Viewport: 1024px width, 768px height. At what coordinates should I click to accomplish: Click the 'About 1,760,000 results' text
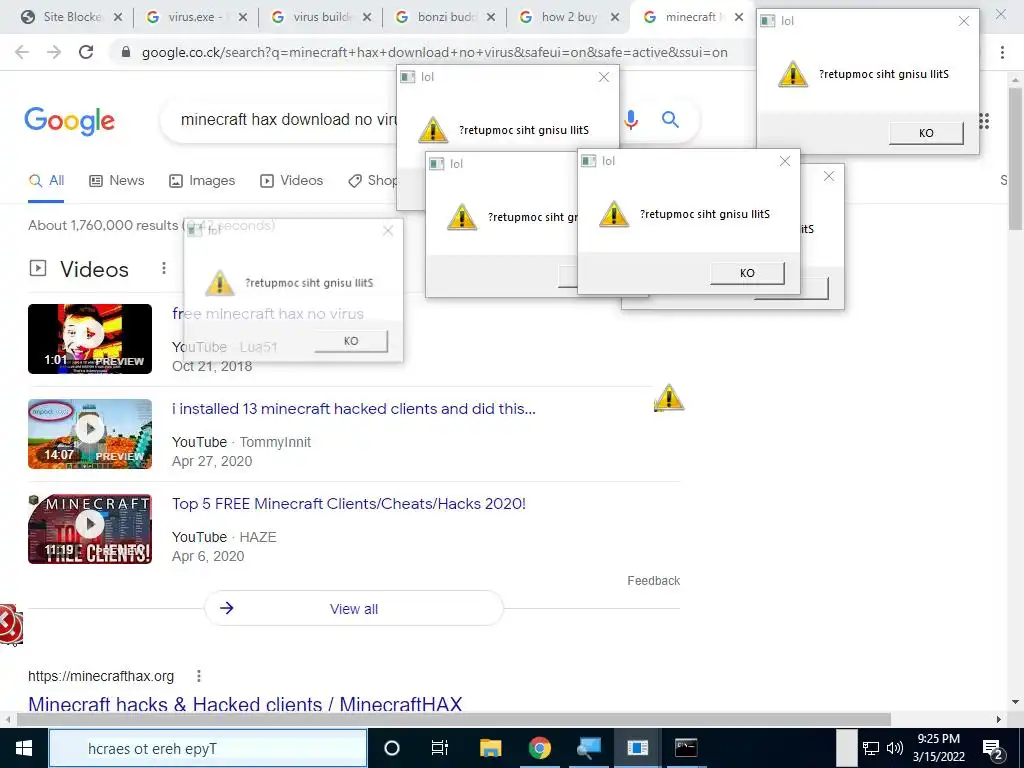click(x=103, y=225)
